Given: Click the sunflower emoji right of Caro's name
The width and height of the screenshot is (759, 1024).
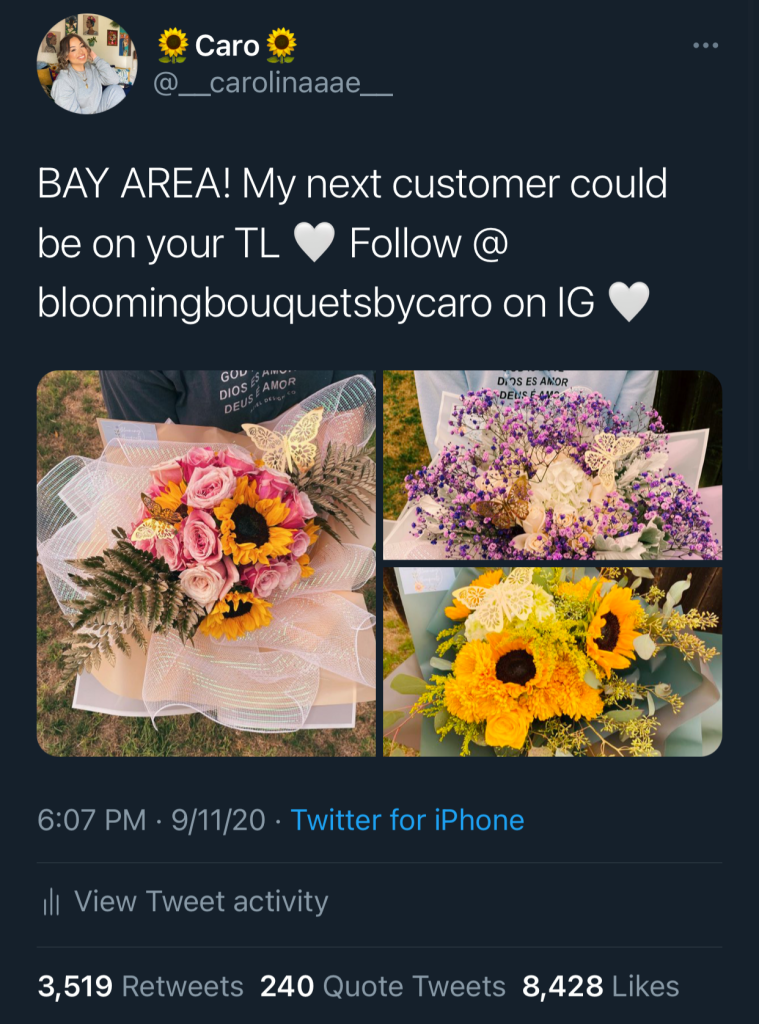Looking at the screenshot, I should pyautogui.click(x=282, y=44).
